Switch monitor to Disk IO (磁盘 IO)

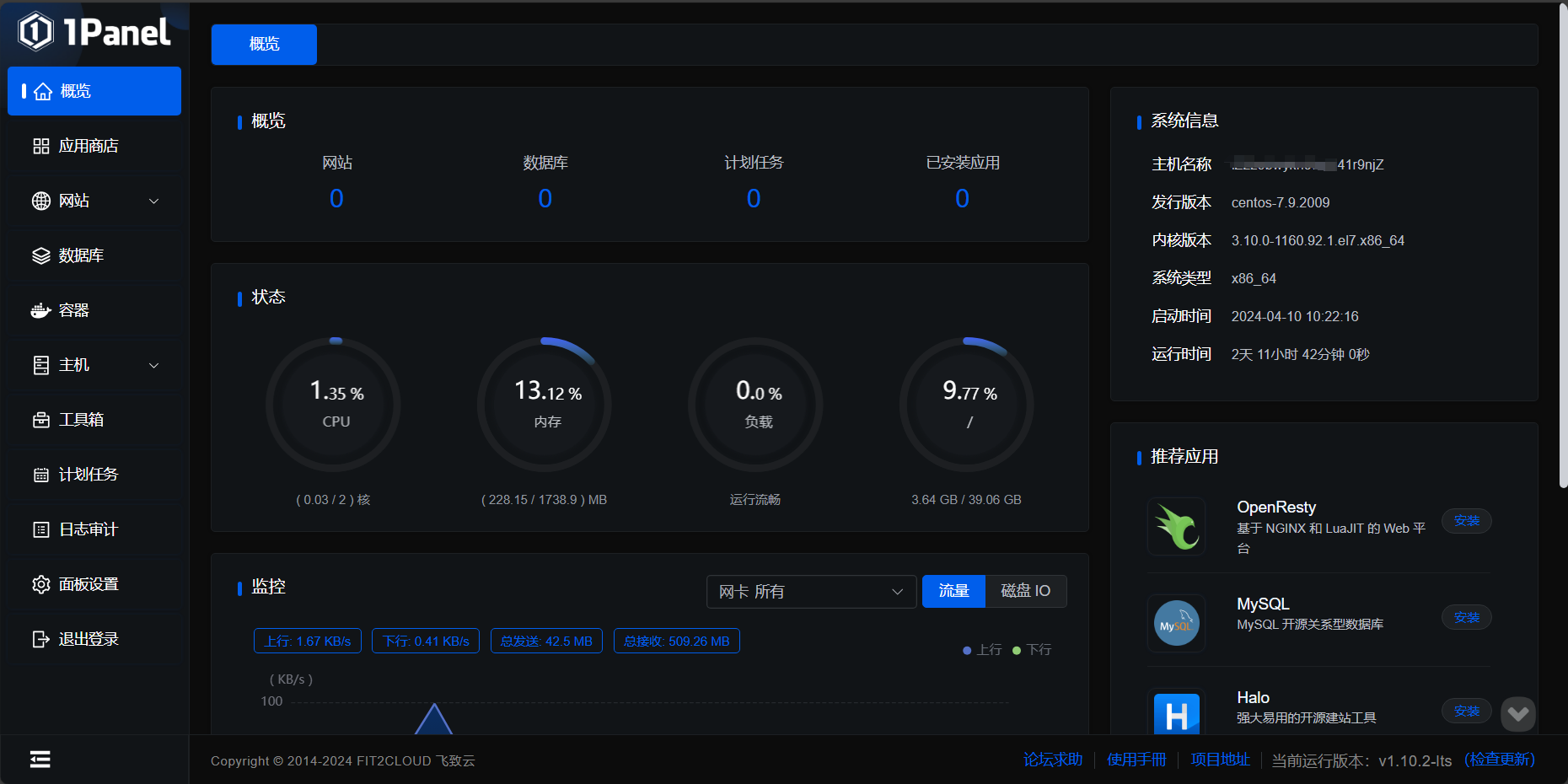click(1025, 591)
